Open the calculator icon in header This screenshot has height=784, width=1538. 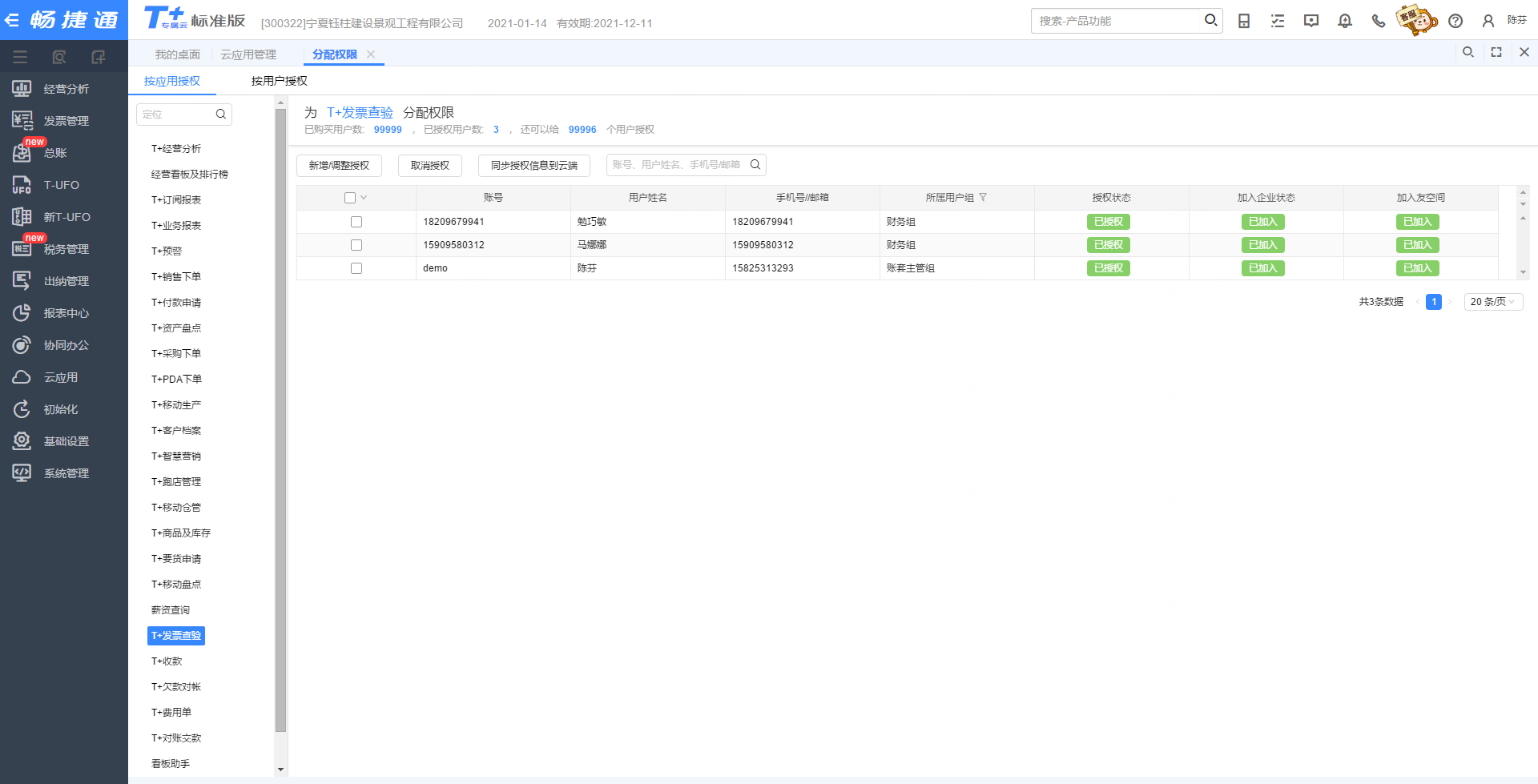(1244, 21)
